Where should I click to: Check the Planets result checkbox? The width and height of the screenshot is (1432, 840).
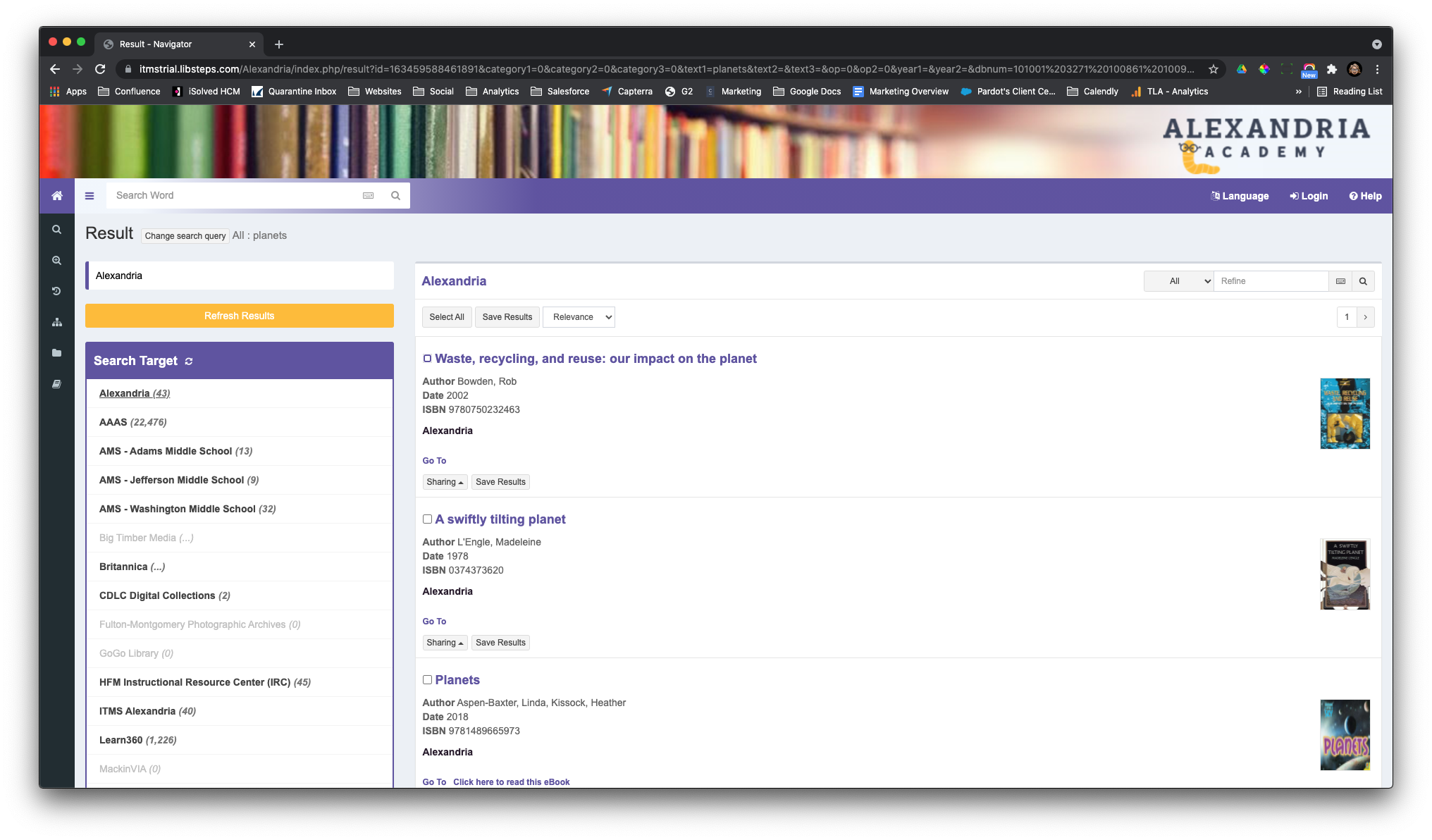click(x=427, y=680)
